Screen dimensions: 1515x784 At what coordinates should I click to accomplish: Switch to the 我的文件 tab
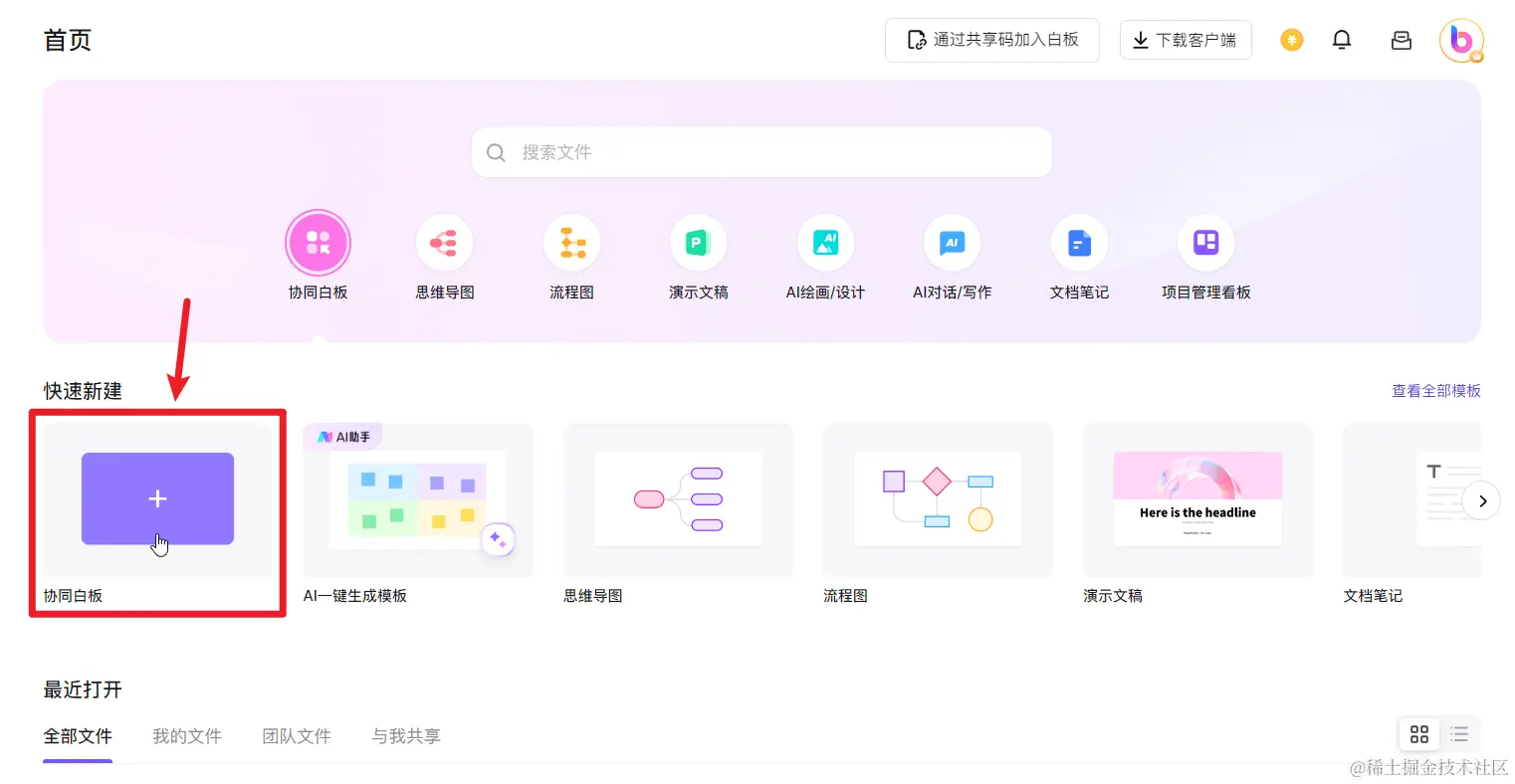[187, 736]
